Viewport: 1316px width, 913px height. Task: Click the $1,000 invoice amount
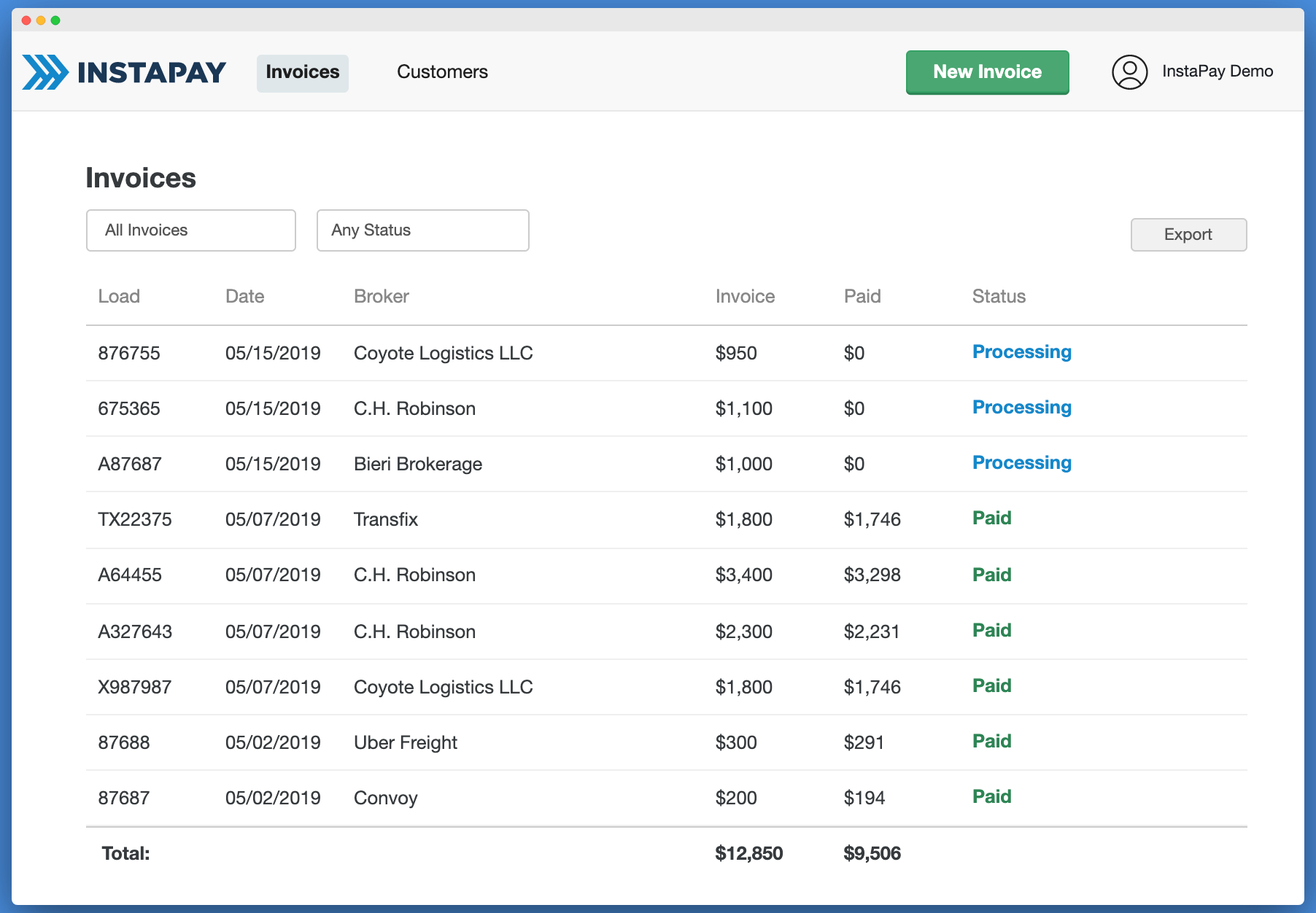(744, 464)
